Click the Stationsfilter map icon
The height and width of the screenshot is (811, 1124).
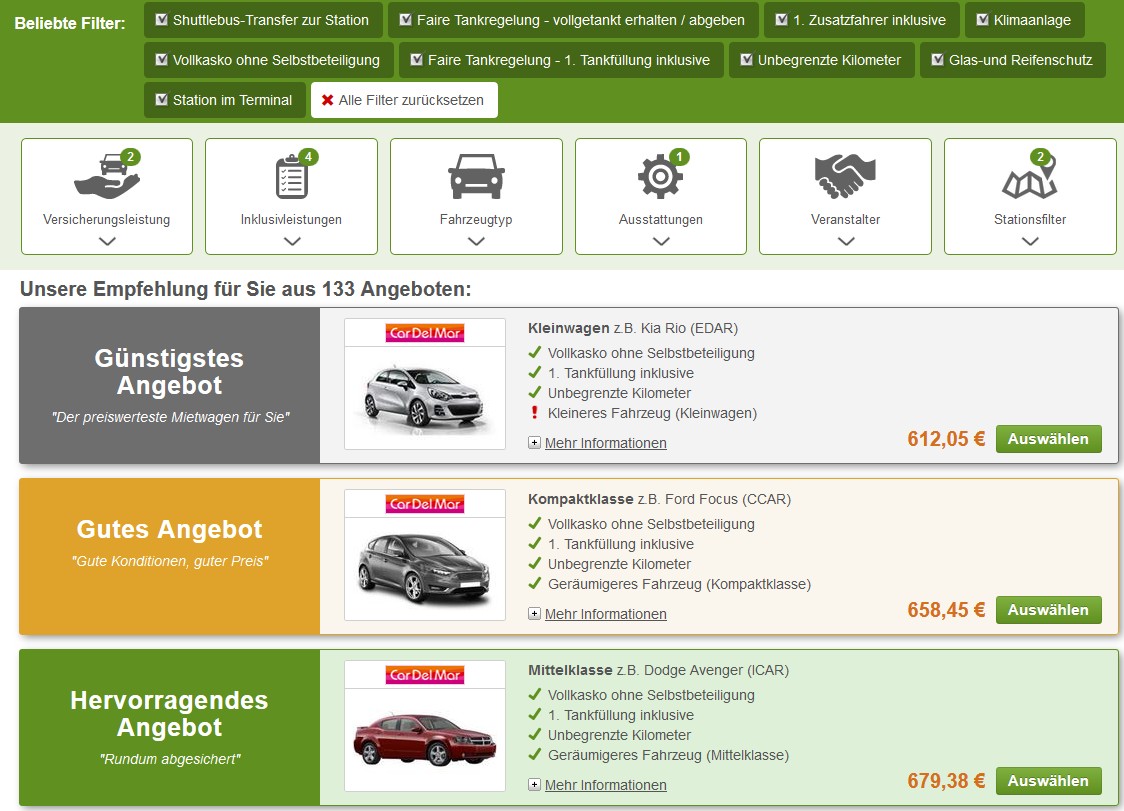(1029, 180)
